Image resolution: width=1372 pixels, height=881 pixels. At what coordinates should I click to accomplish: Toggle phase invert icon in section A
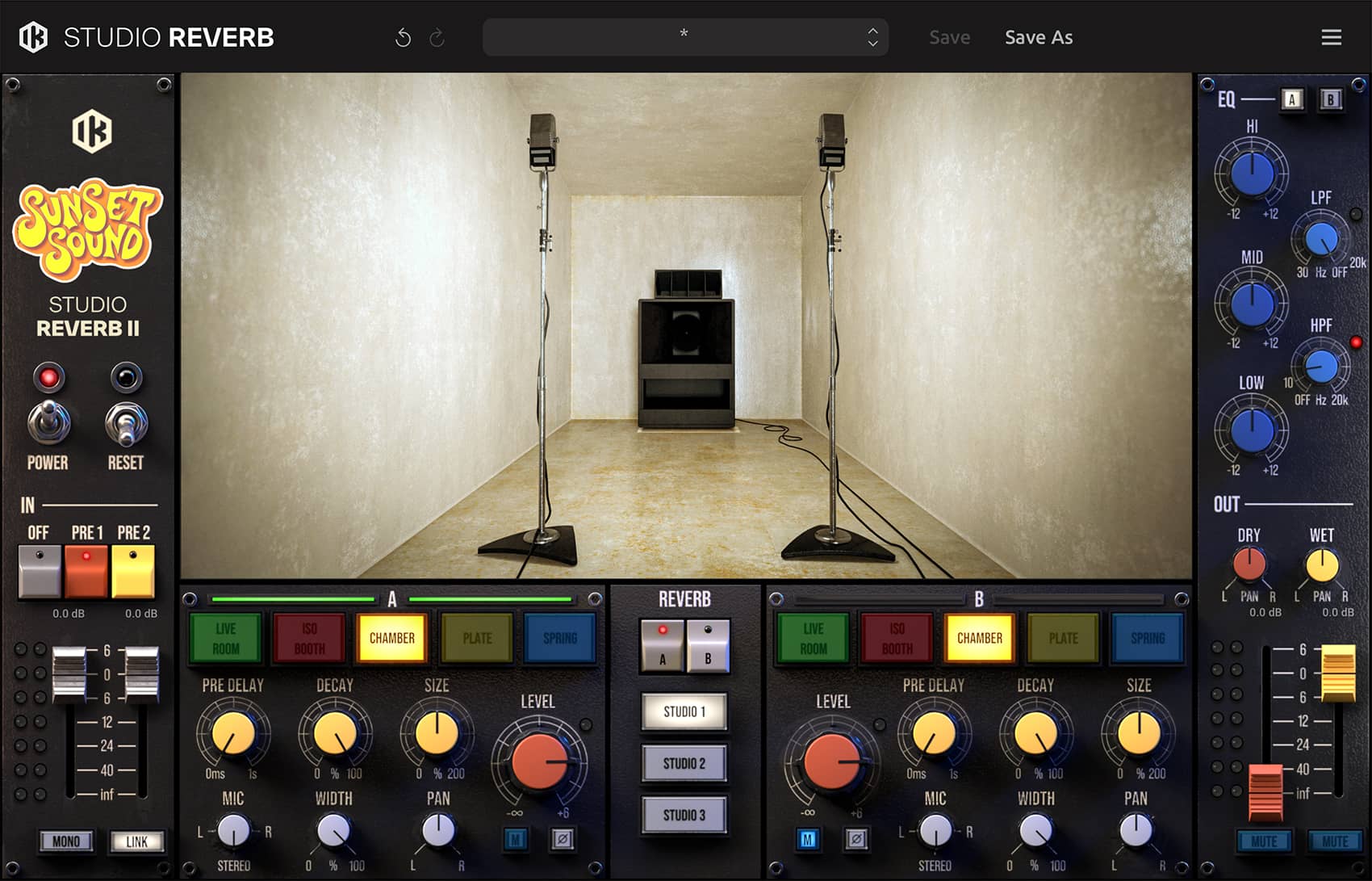(563, 839)
